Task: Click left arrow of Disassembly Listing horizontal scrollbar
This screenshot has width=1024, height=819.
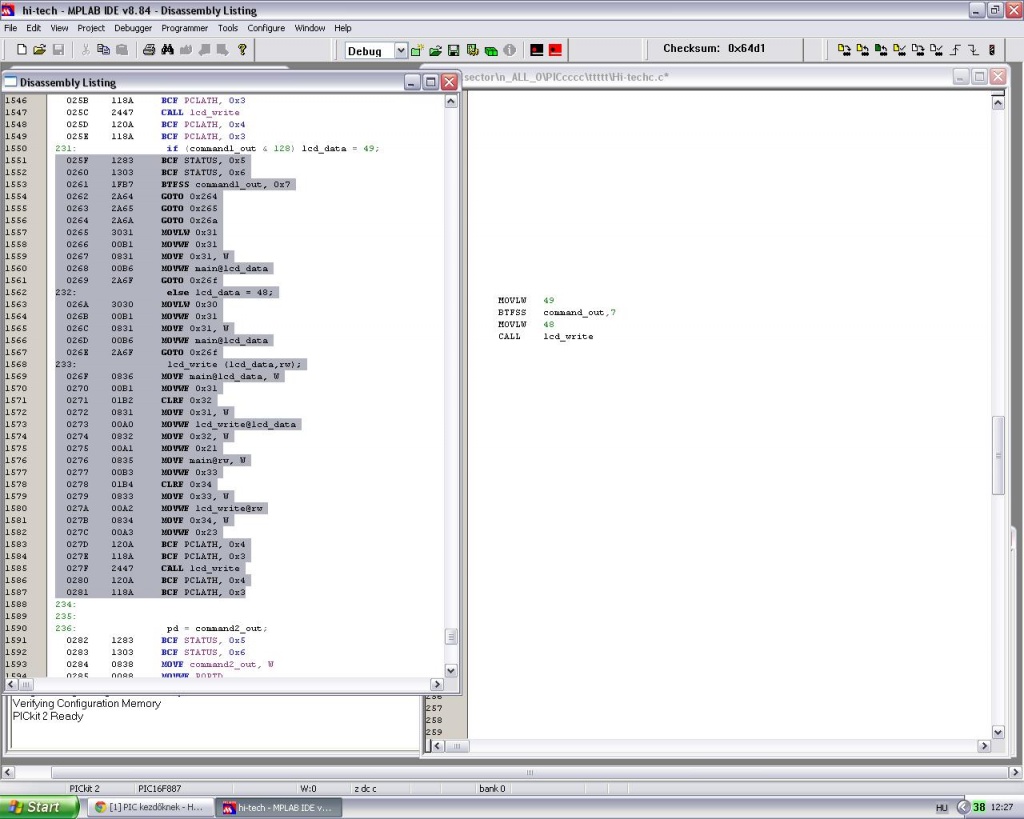Action: [11, 684]
